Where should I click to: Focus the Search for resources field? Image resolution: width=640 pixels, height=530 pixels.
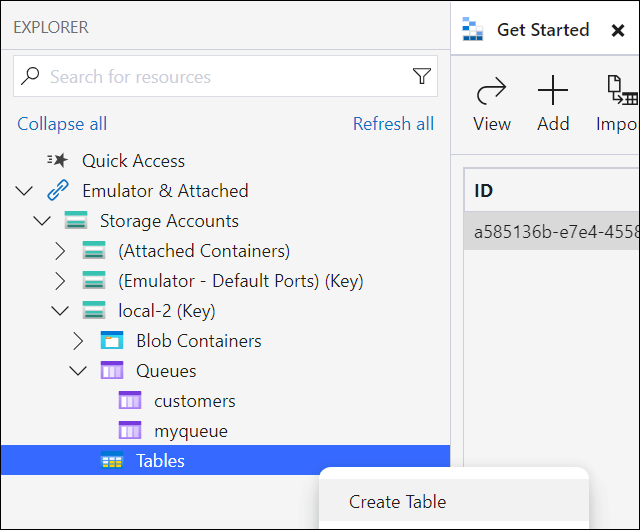point(220,77)
